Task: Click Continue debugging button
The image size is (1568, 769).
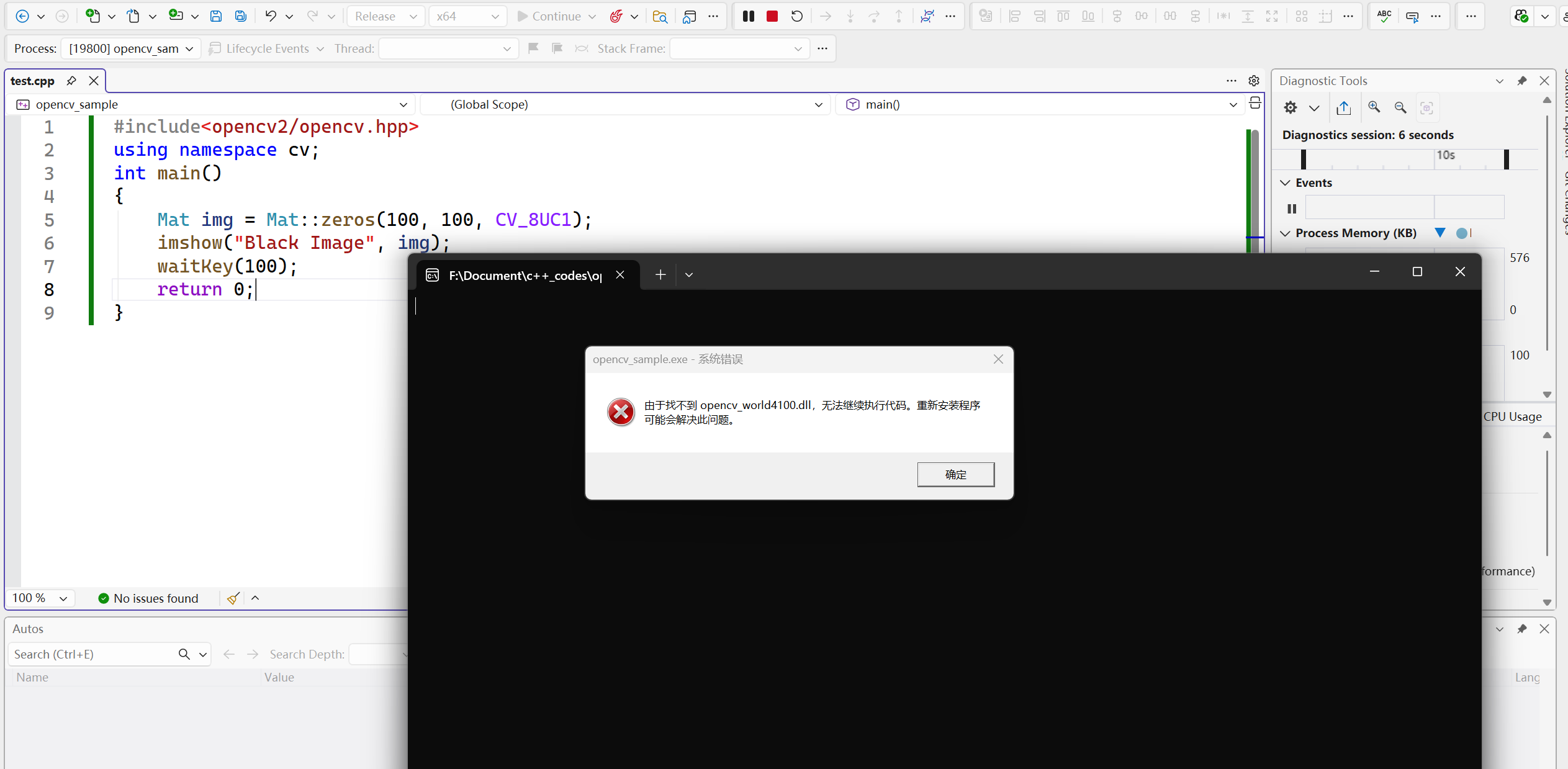Action: coord(549,16)
